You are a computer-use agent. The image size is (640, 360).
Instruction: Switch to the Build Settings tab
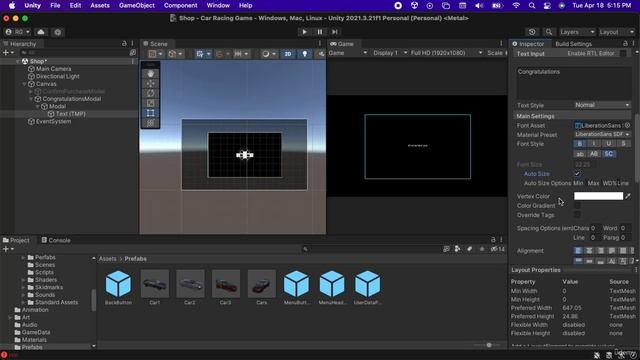pos(573,44)
